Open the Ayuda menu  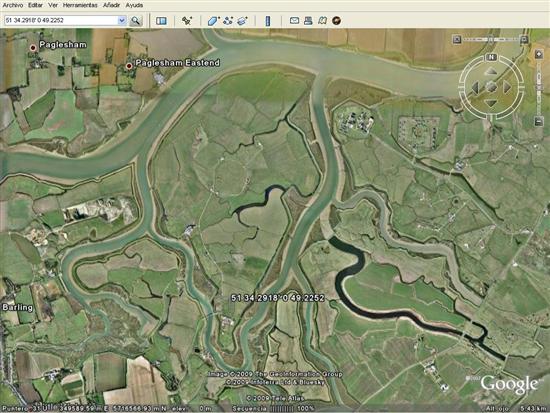pyautogui.click(x=134, y=5)
